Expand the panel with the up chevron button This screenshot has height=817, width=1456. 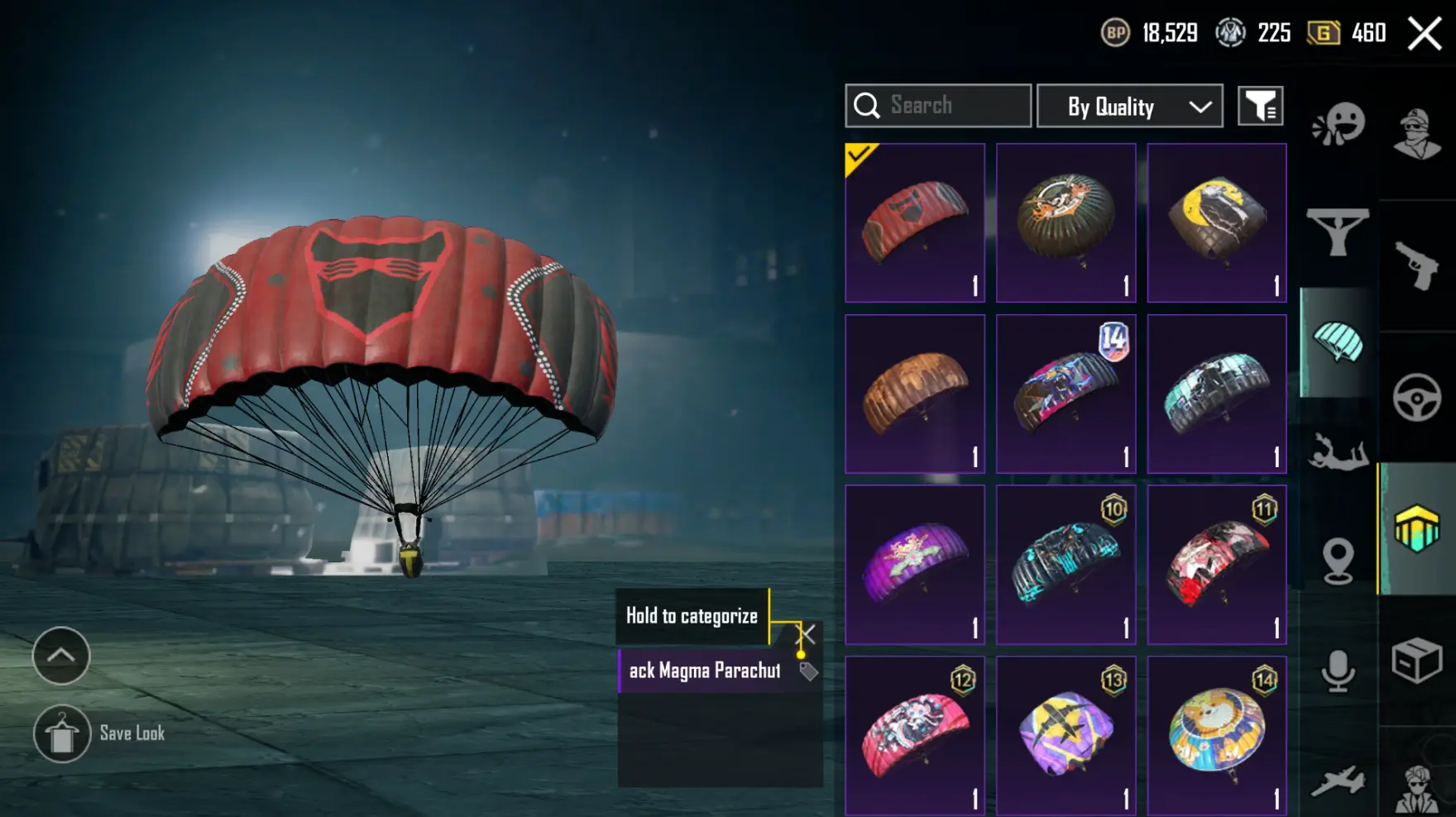click(x=61, y=656)
